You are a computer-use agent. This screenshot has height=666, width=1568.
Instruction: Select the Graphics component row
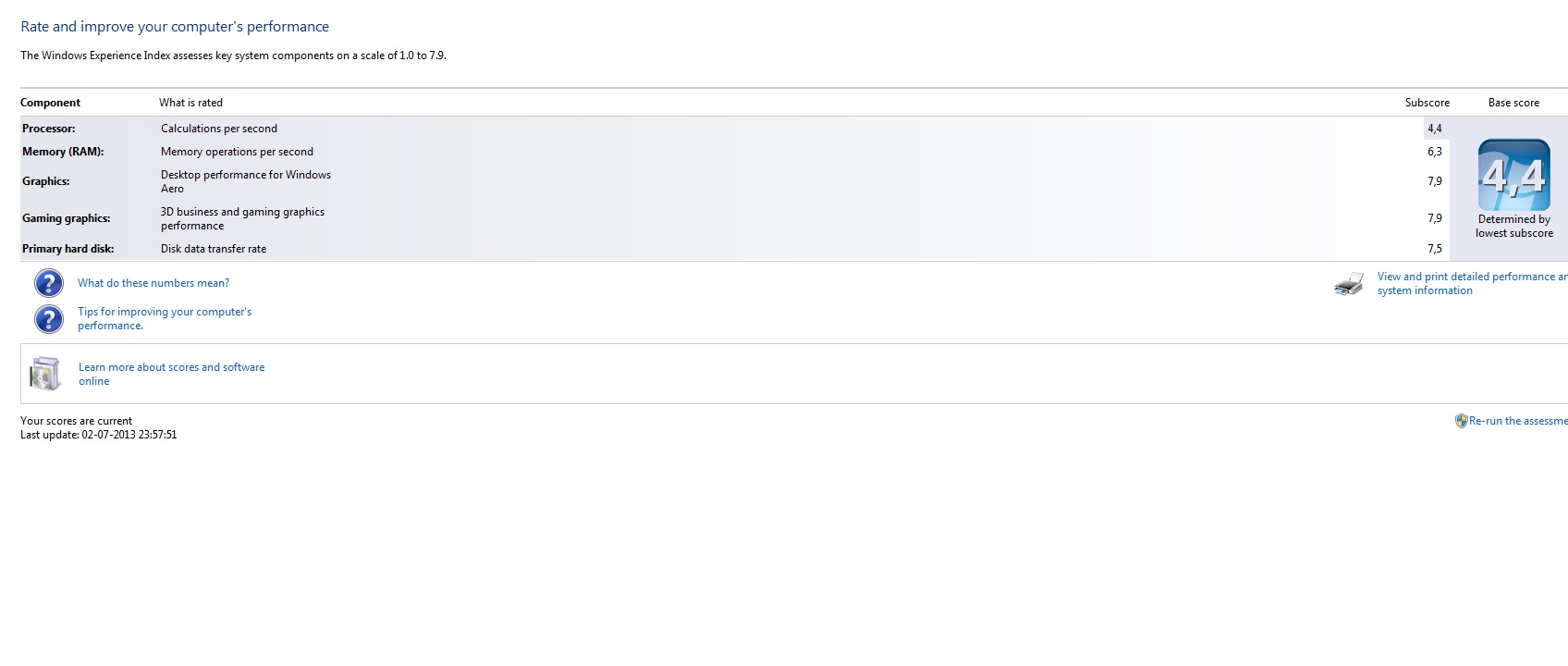(x=735, y=181)
